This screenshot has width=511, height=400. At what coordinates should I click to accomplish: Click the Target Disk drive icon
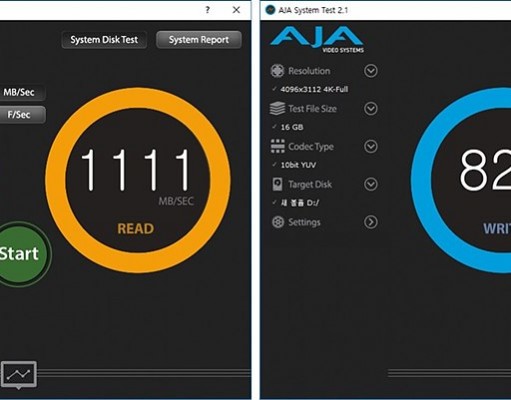click(x=277, y=184)
